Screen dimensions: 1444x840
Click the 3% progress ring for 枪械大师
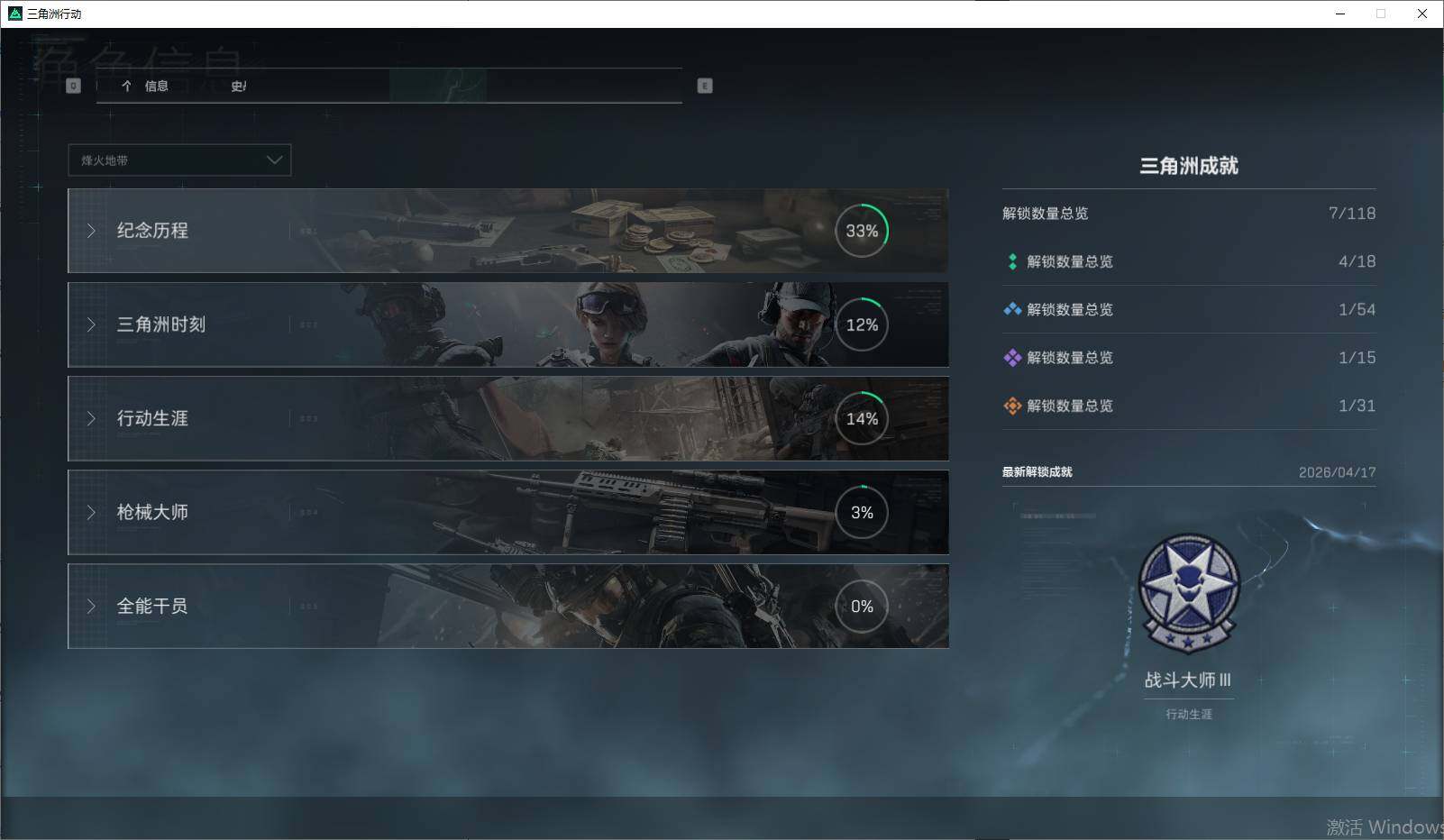(x=862, y=512)
